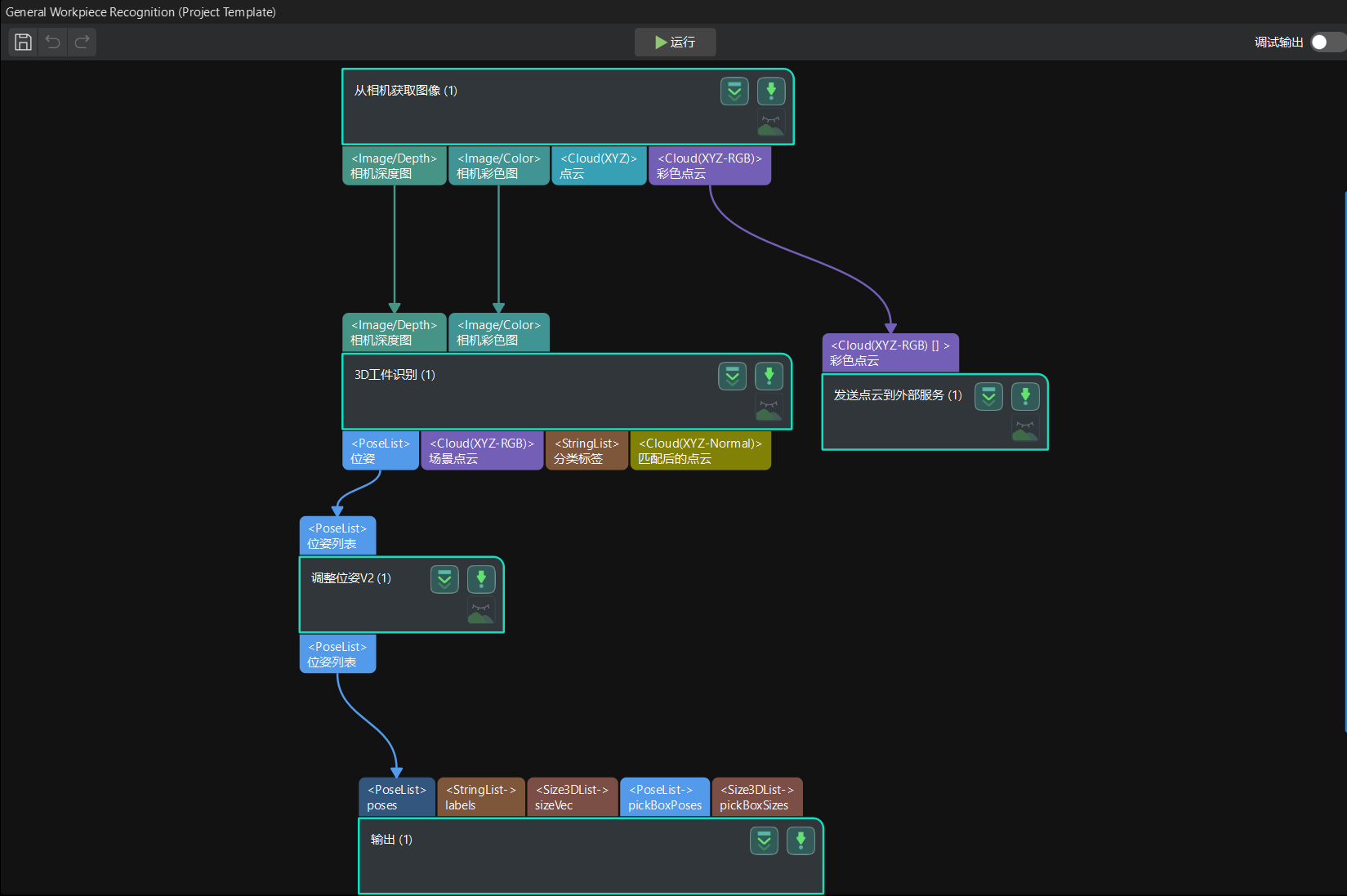Select the pickBoxPoses input port of 输出
This screenshot has width=1347, height=896.
click(x=665, y=797)
